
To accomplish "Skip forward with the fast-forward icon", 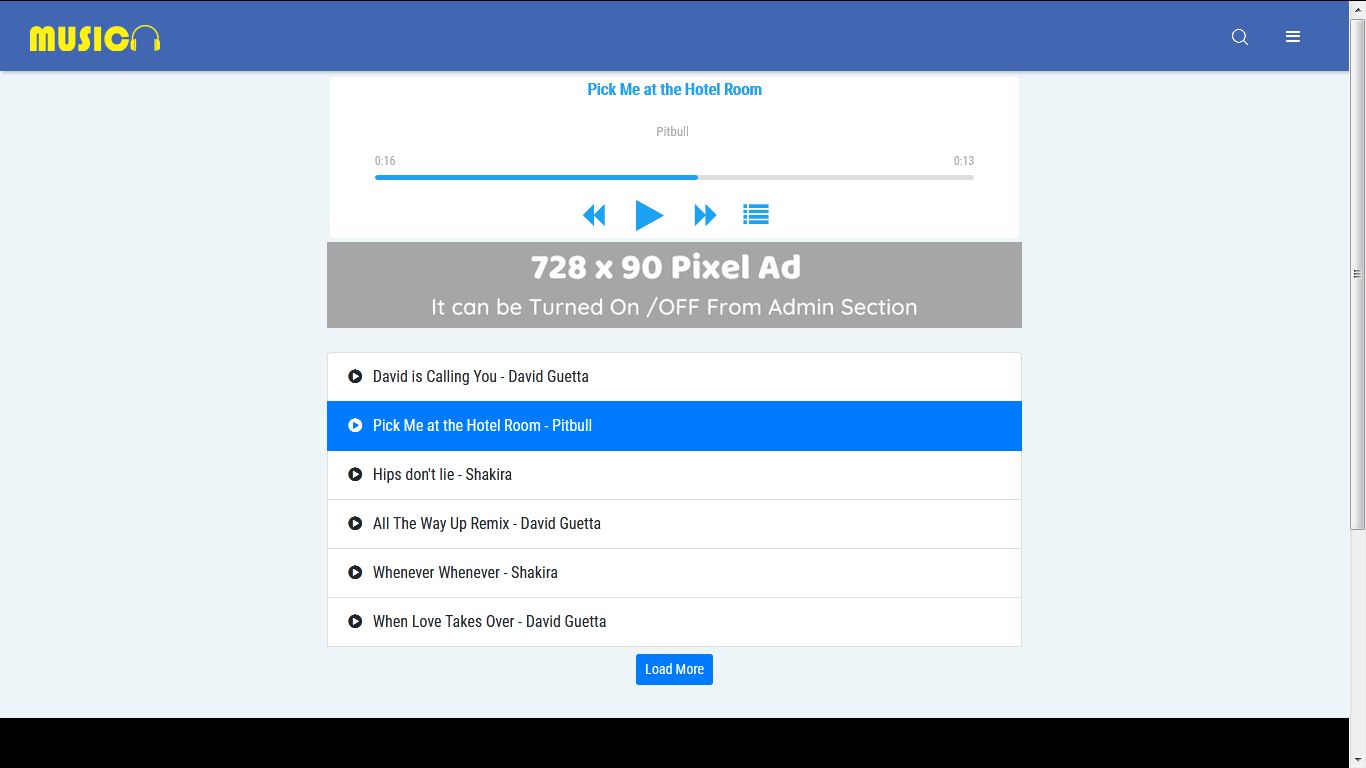I will click(x=705, y=214).
